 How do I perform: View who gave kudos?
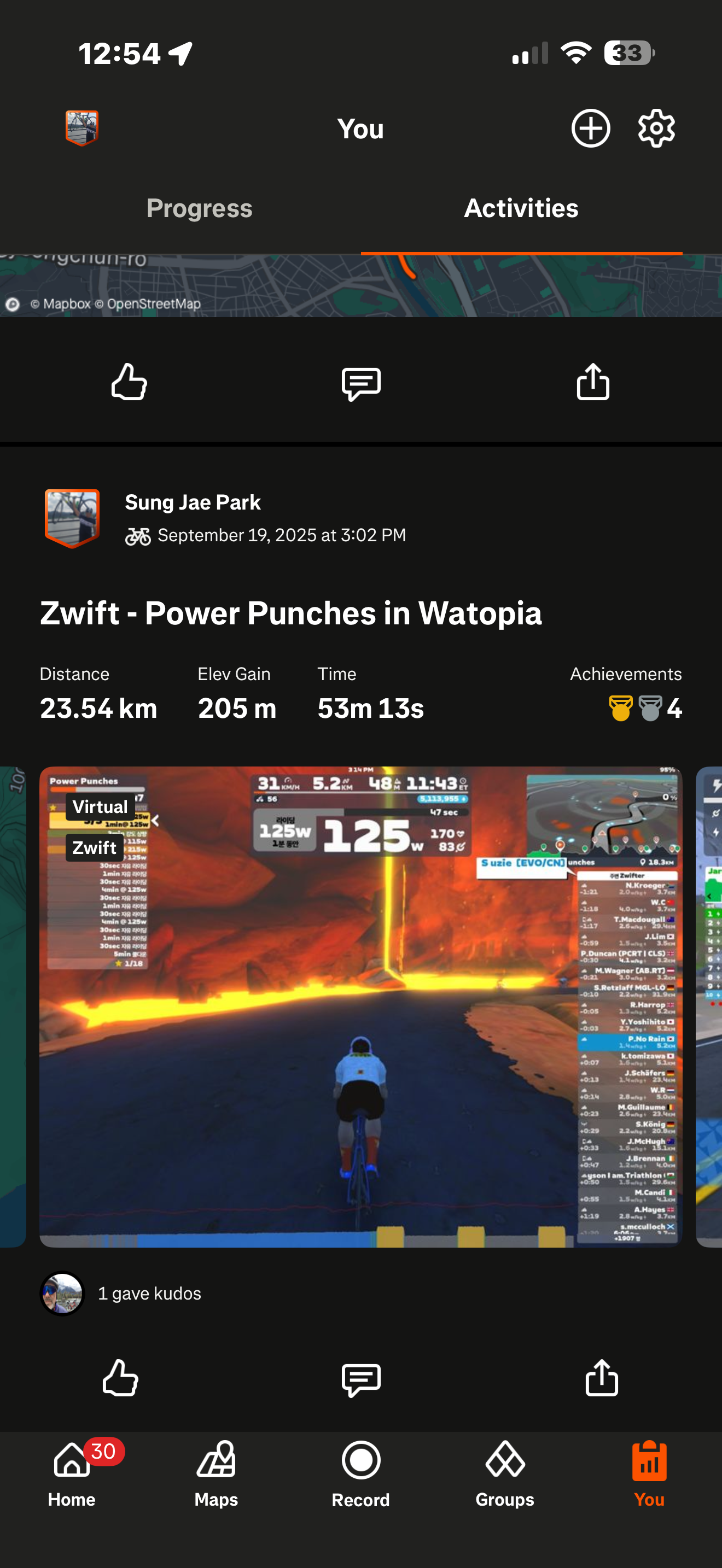(149, 1294)
